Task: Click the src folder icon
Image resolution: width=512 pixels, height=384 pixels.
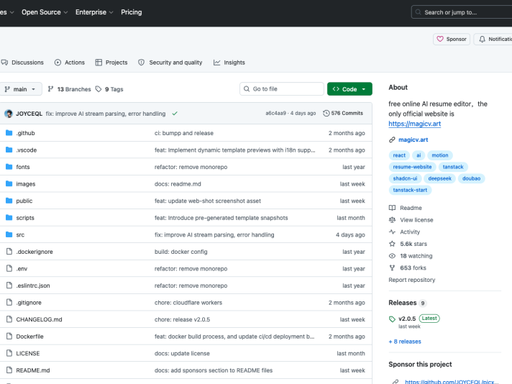Action: point(9,235)
